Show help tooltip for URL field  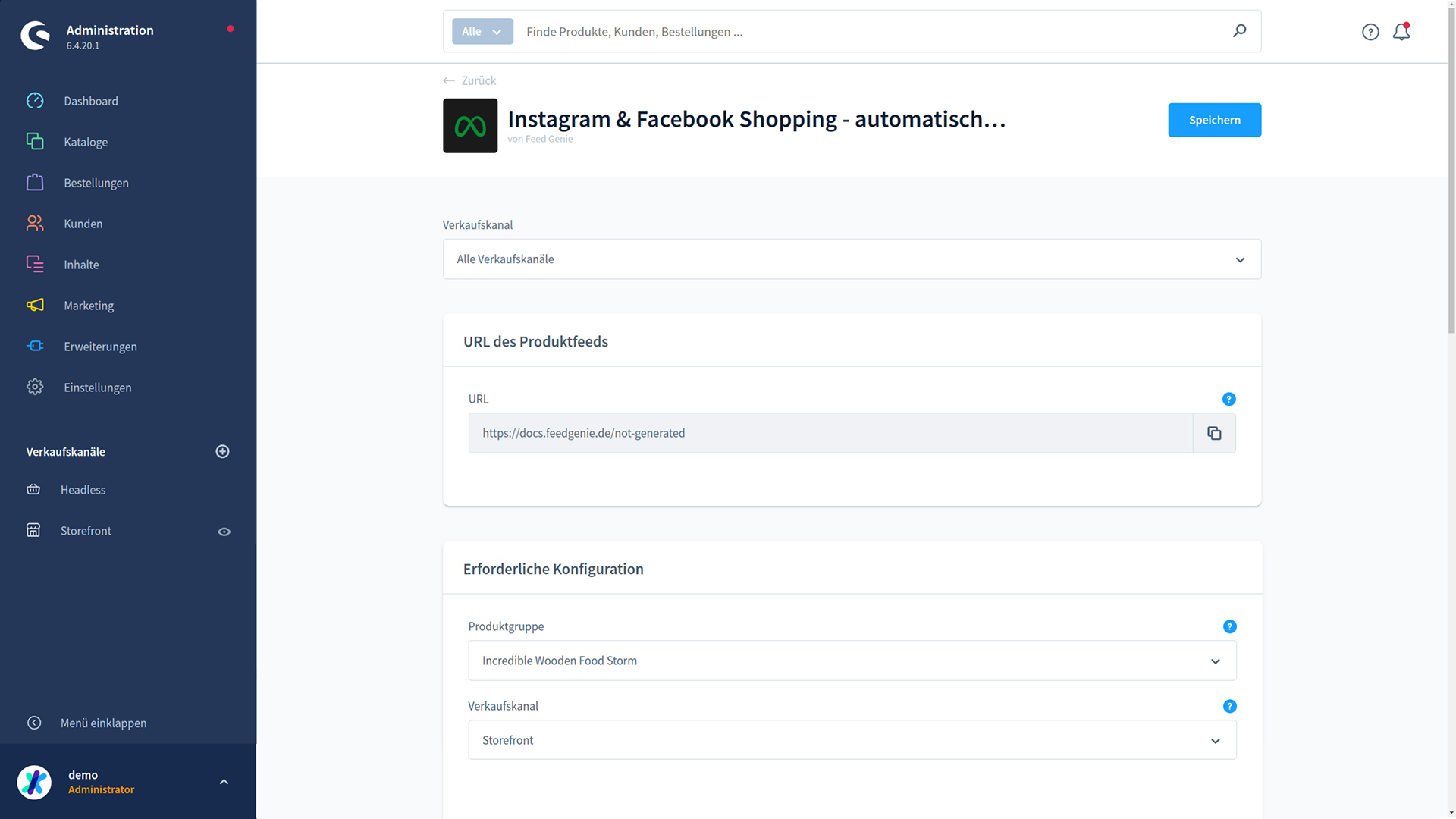(x=1229, y=399)
